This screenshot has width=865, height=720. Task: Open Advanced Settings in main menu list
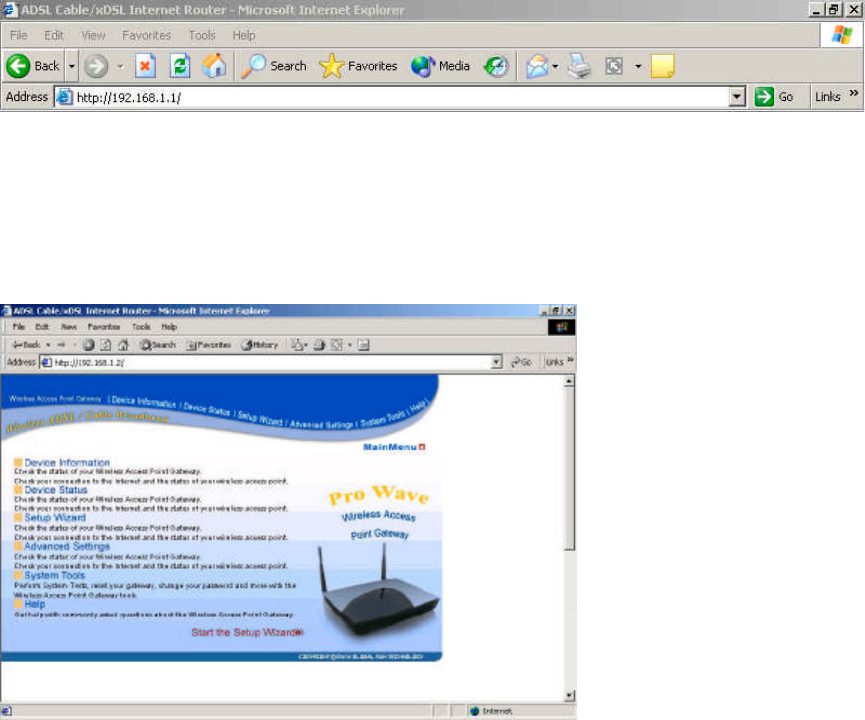[67, 546]
